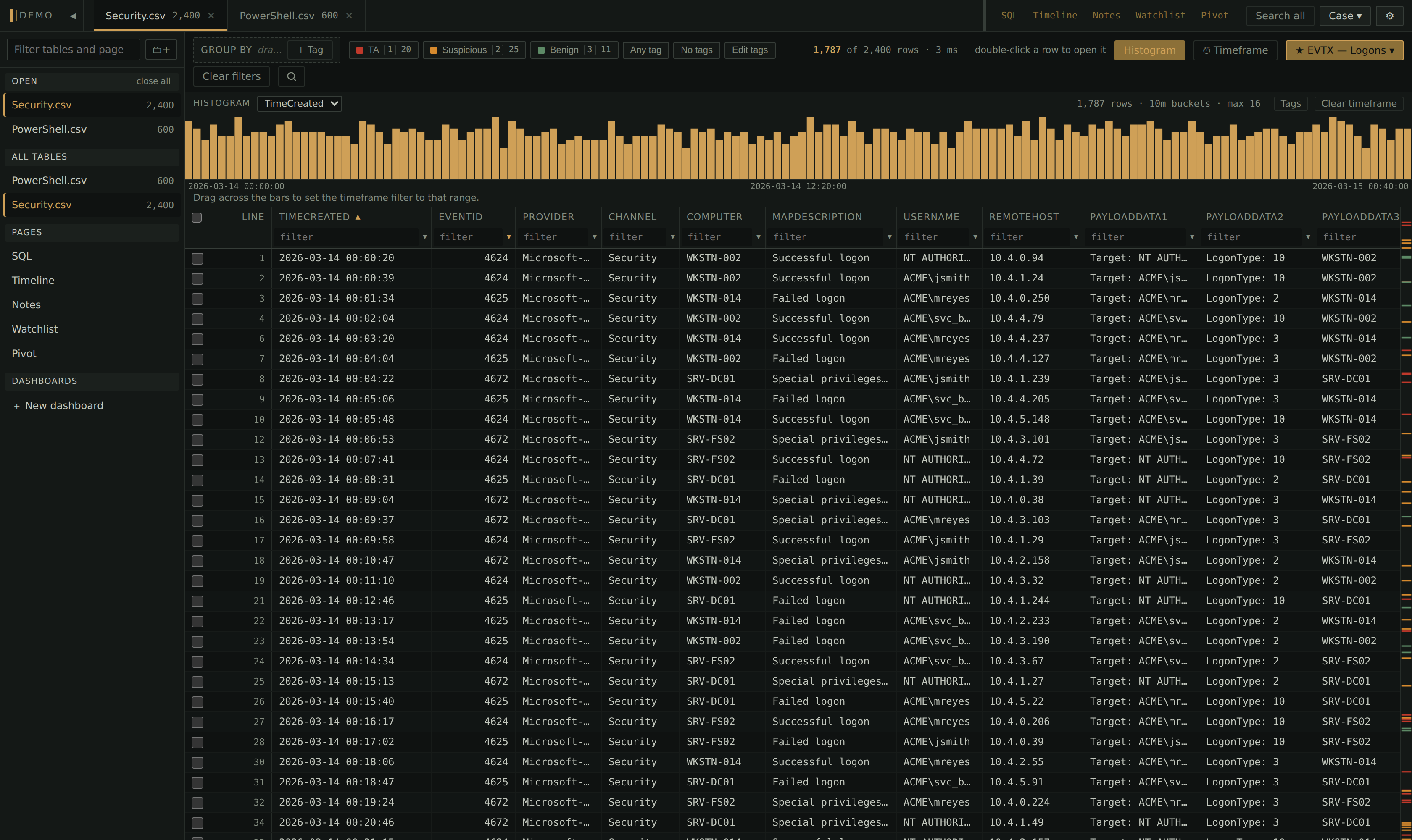Filter by the red TA tag
1412x840 pixels.
point(383,50)
